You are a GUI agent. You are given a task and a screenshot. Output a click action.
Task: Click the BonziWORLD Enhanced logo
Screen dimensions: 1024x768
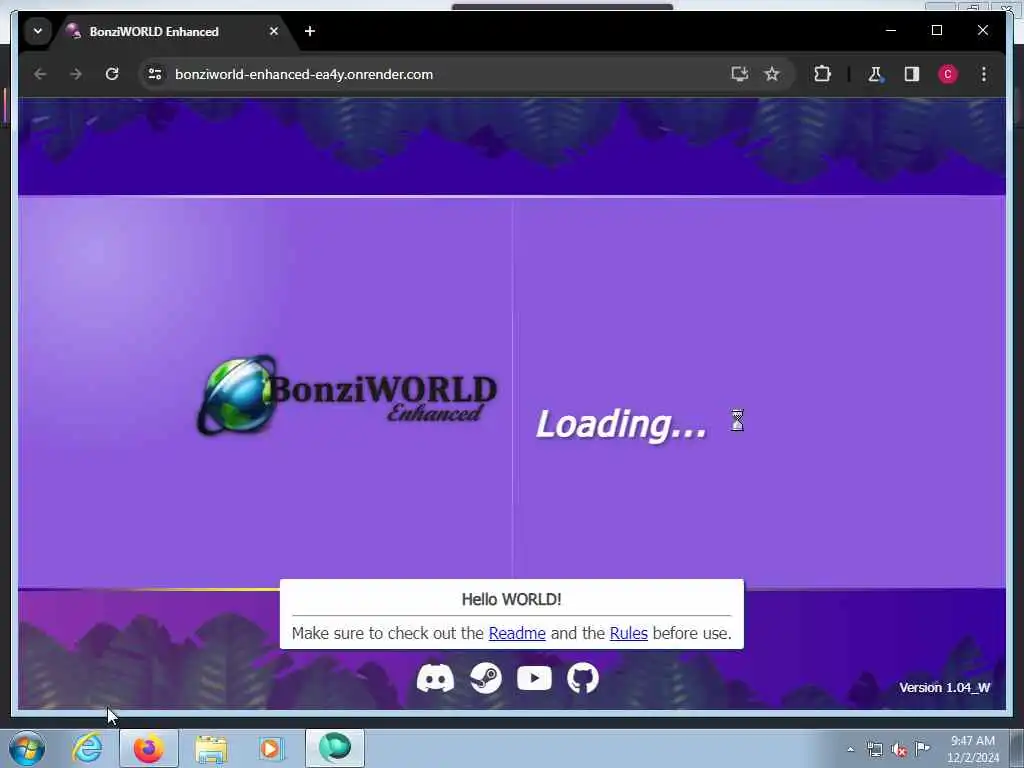[347, 396]
